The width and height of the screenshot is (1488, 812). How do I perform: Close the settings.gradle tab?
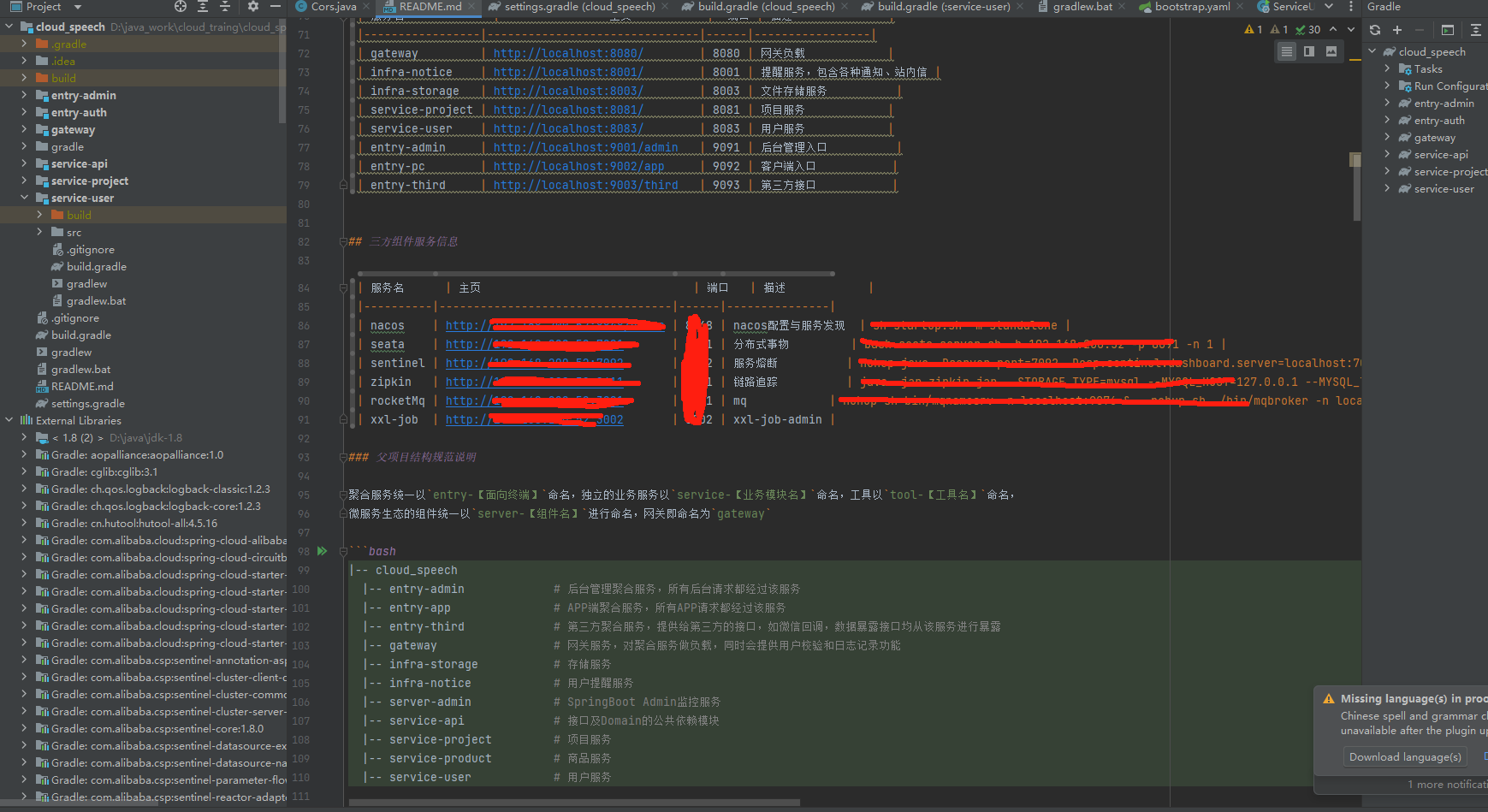[665, 7]
